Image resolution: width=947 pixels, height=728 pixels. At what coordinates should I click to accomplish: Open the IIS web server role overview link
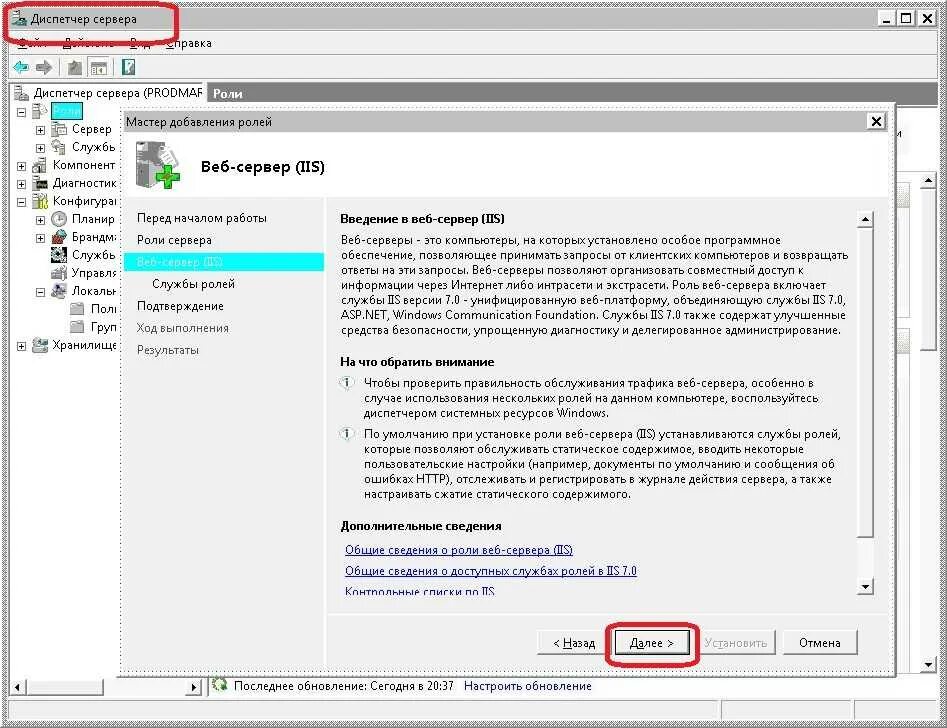(x=458, y=550)
